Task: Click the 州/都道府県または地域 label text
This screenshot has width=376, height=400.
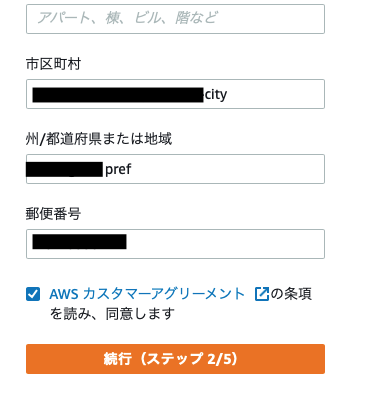Action: point(99,139)
